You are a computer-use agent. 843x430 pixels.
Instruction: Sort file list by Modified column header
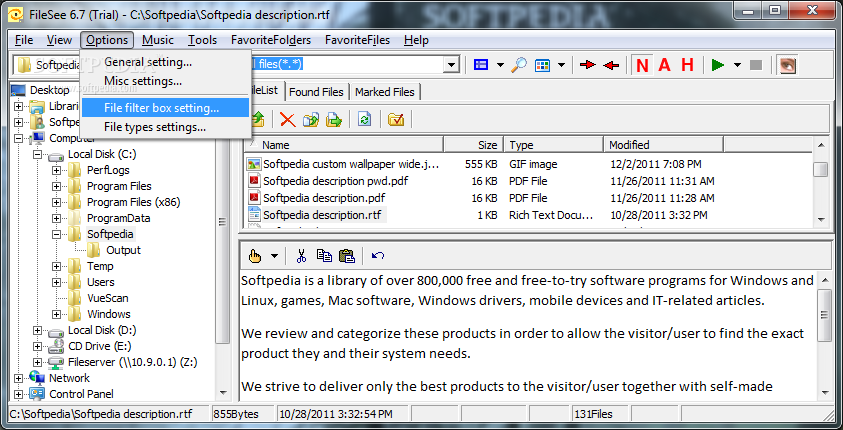(663, 145)
